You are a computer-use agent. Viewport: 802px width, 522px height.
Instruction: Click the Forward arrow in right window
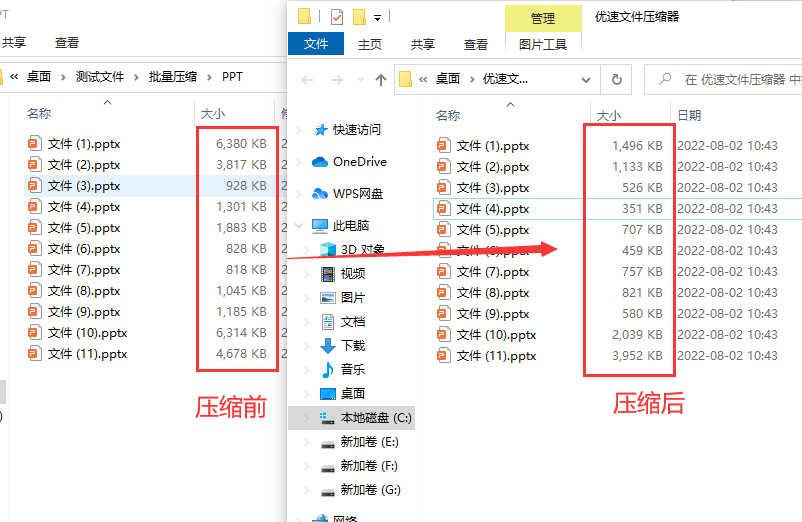pos(337,80)
